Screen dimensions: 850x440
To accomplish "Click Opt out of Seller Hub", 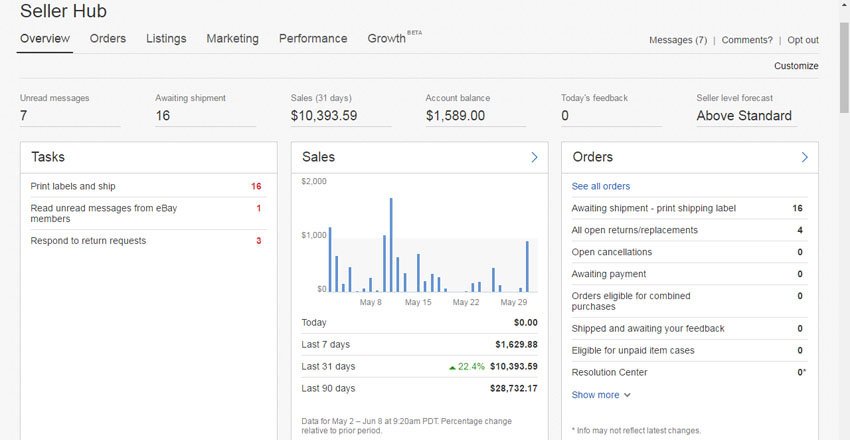I will point(802,40).
